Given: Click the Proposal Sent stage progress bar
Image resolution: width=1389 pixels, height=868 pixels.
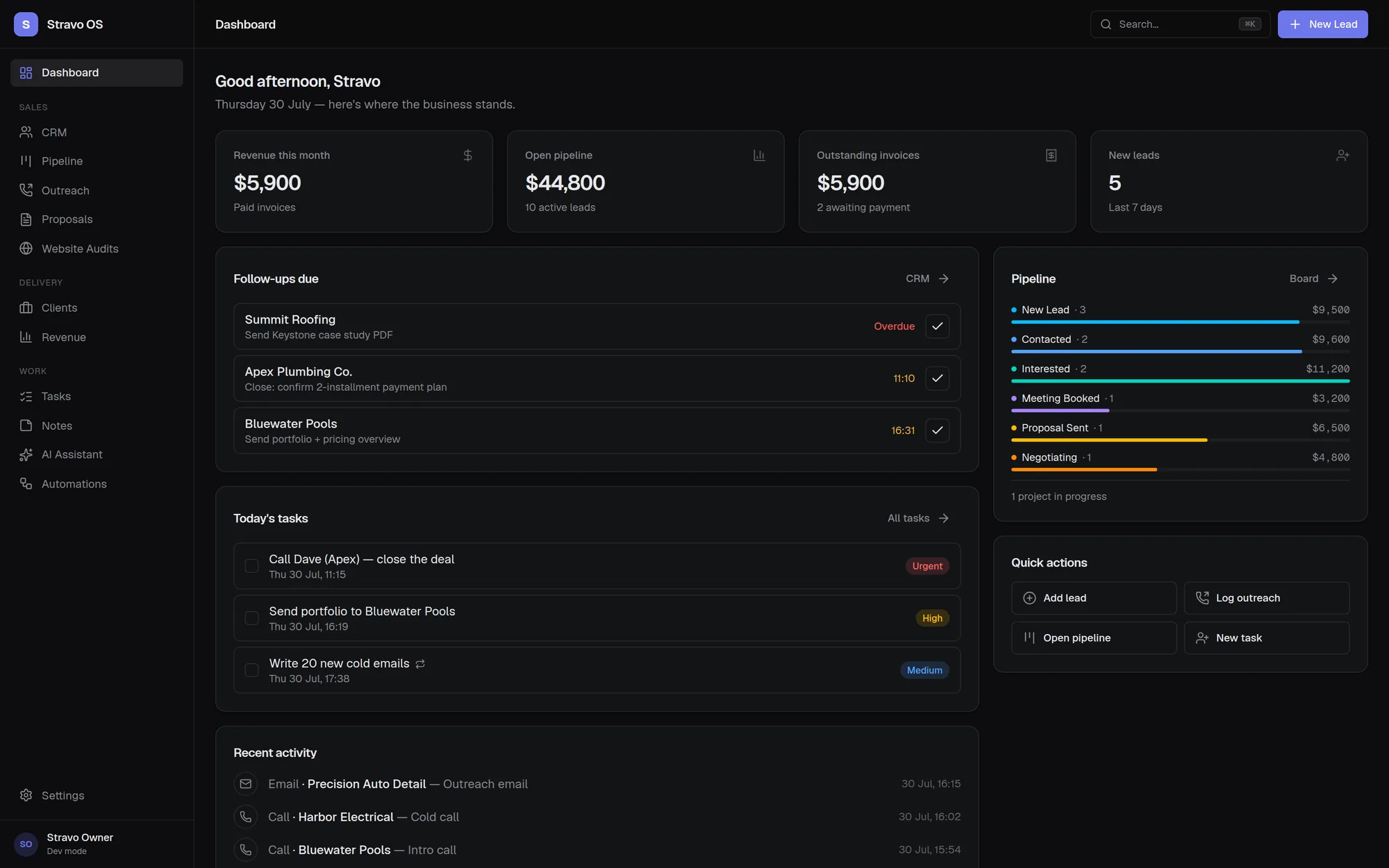Looking at the screenshot, I should 1181,440.
